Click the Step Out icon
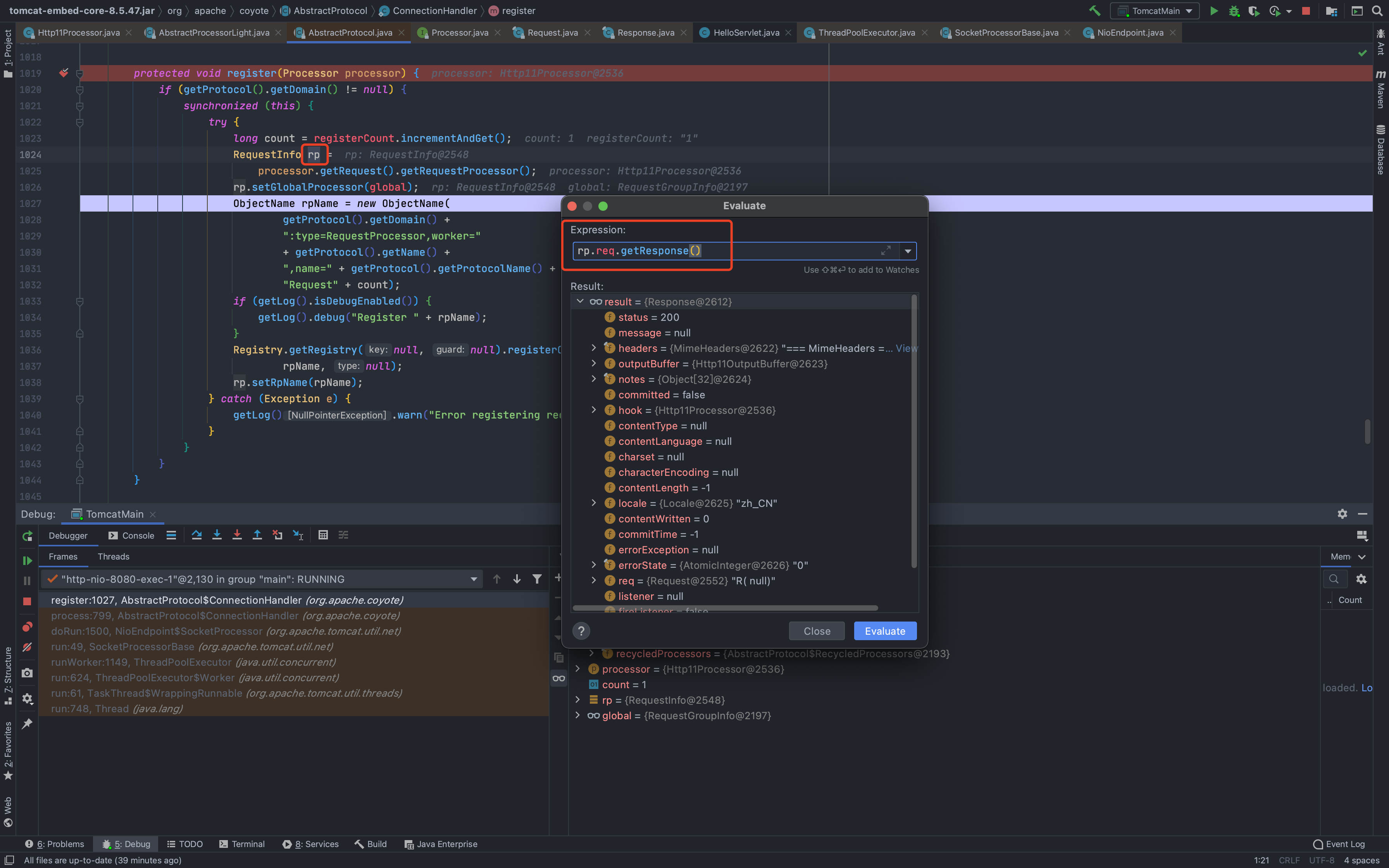 coord(257,535)
